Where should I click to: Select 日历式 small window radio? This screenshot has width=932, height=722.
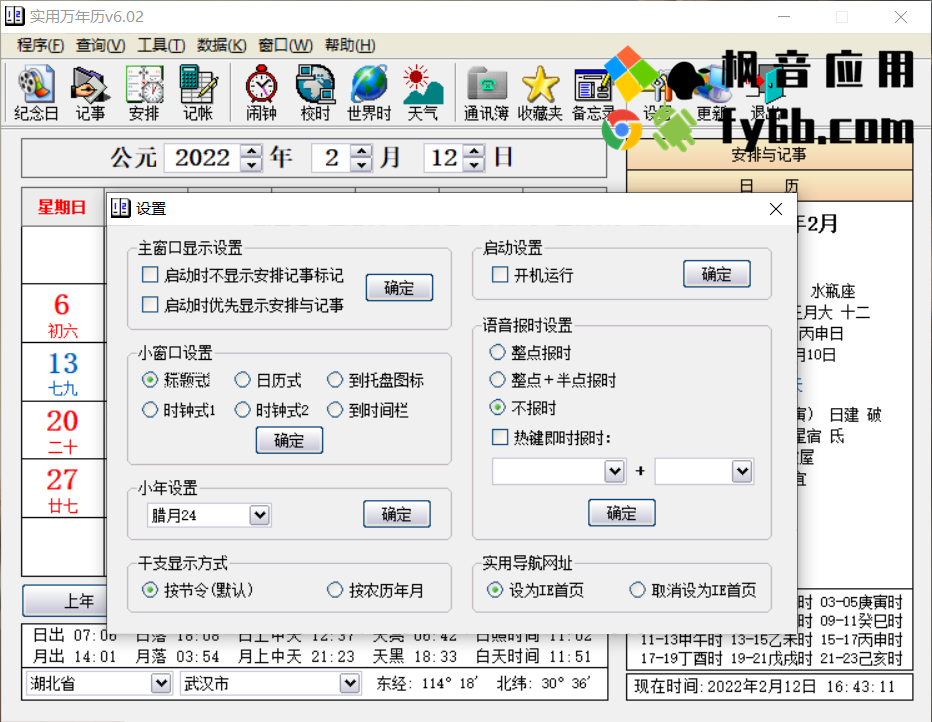(x=243, y=380)
